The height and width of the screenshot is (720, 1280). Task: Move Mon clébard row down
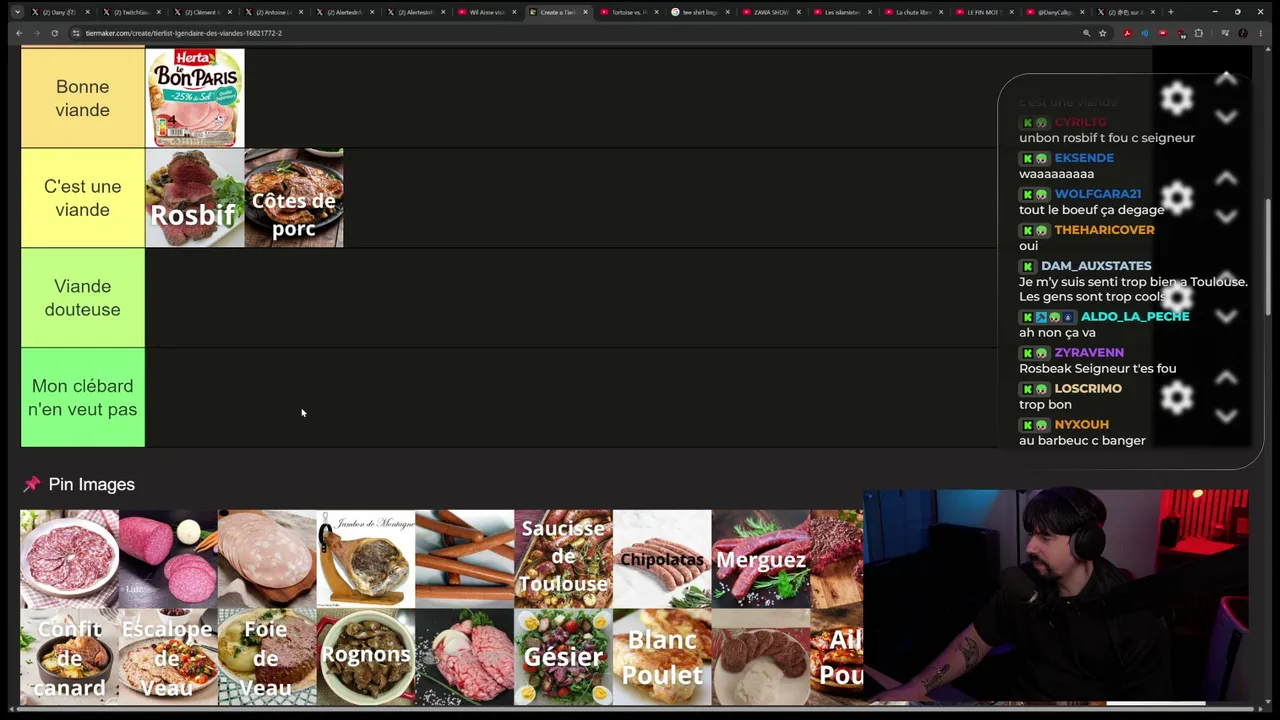pyautogui.click(x=1226, y=417)
